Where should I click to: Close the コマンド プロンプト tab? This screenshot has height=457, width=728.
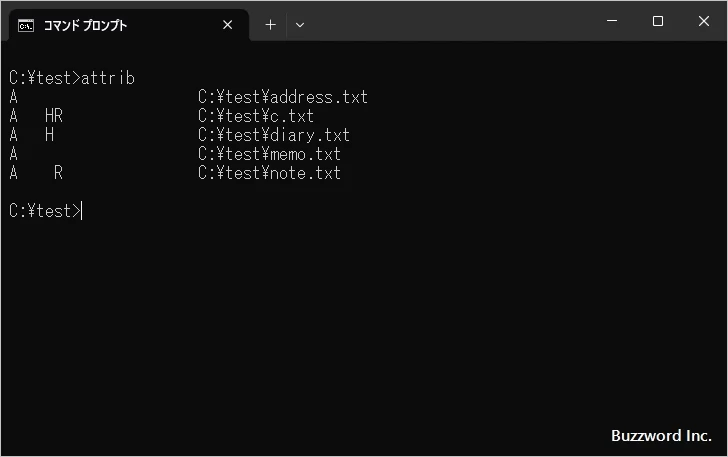228,25
